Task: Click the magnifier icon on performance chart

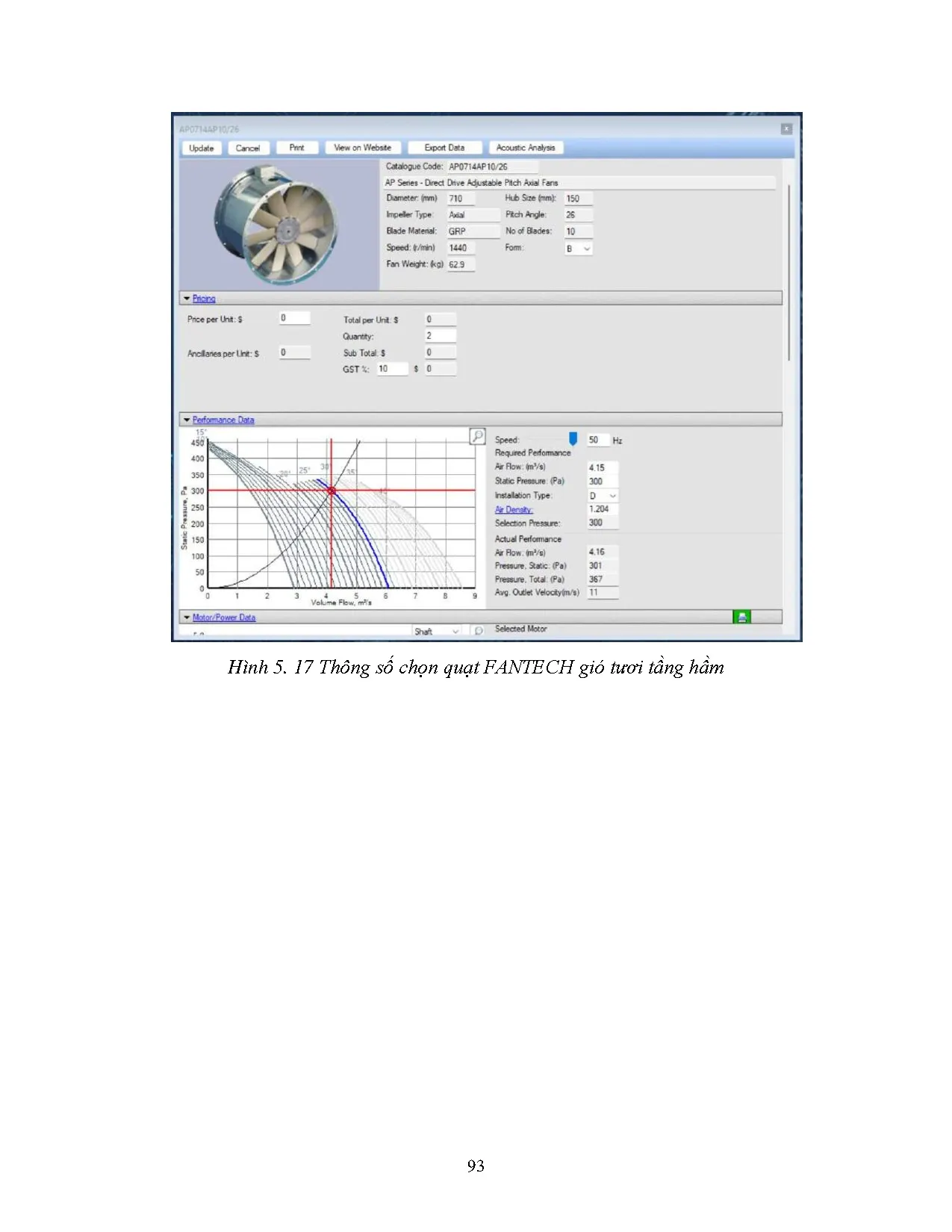Action: 477,436
